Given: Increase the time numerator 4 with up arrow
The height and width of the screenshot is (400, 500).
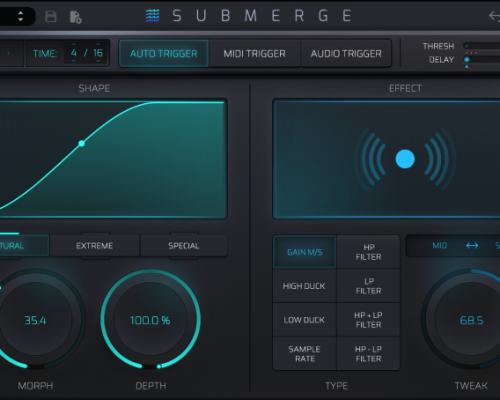Looking at the screenshot, I should coord(74,44).
